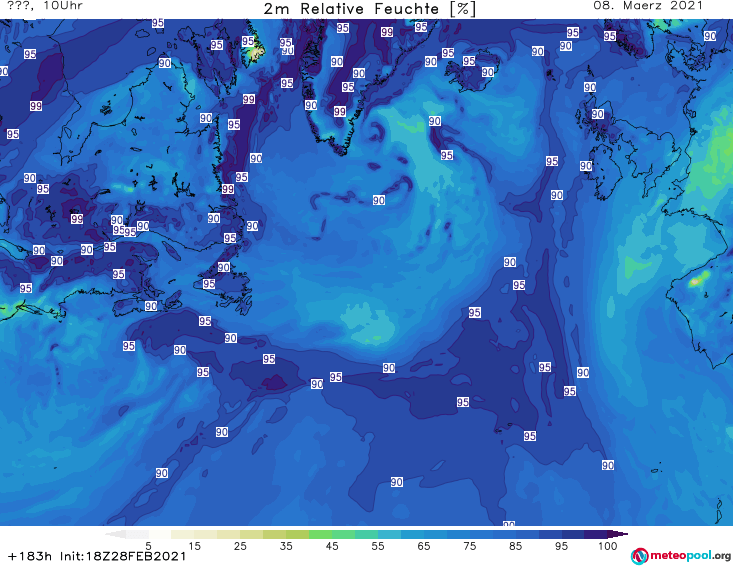The image size is (733, 566).
Task: Click the color scale label '75'
Action: pos(470,546)
